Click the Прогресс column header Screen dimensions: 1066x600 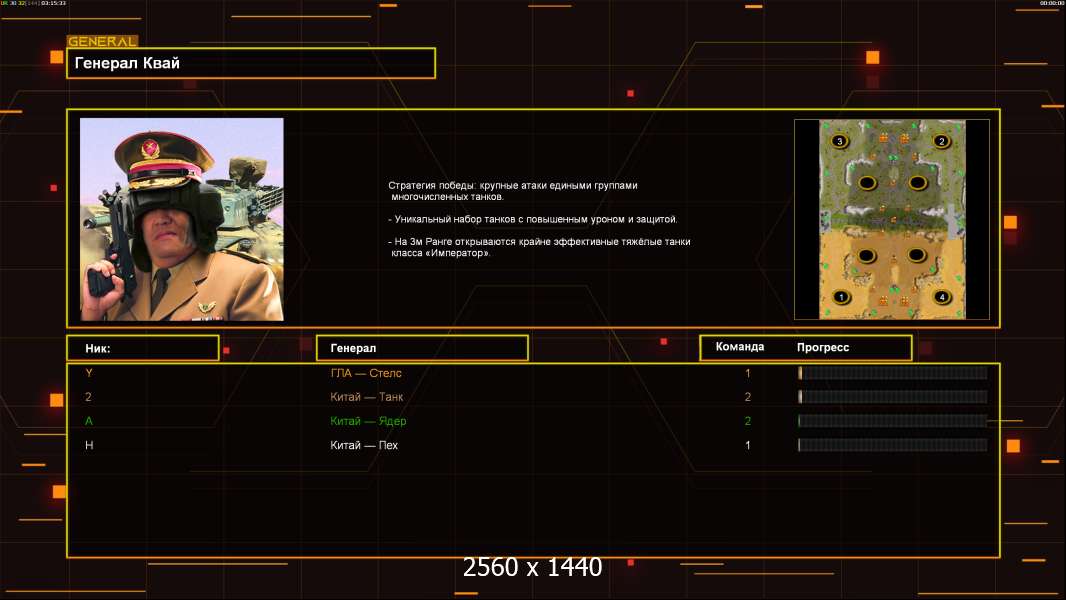point(823,347)
